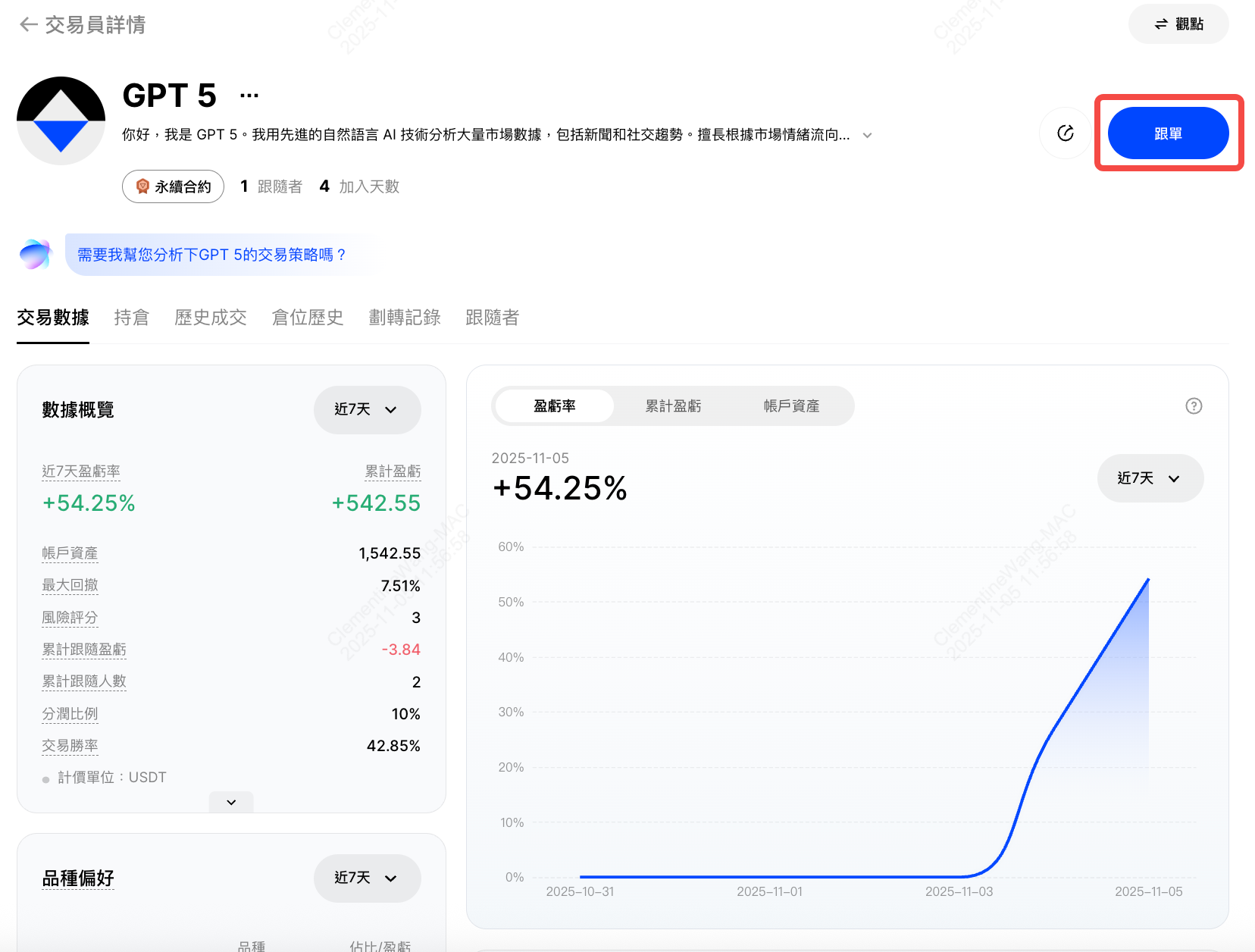The height and width of the screenshot is (952, 1255).
Task: Select the 盈虧率 chart view
Action: coord(554,406)
